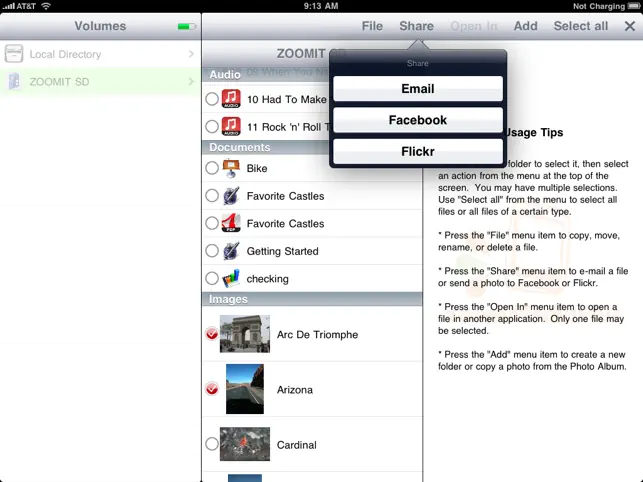The height and width of the screenshot is (482, 643).
Task: Open the Share menu
Action: (x=416, y=26)
